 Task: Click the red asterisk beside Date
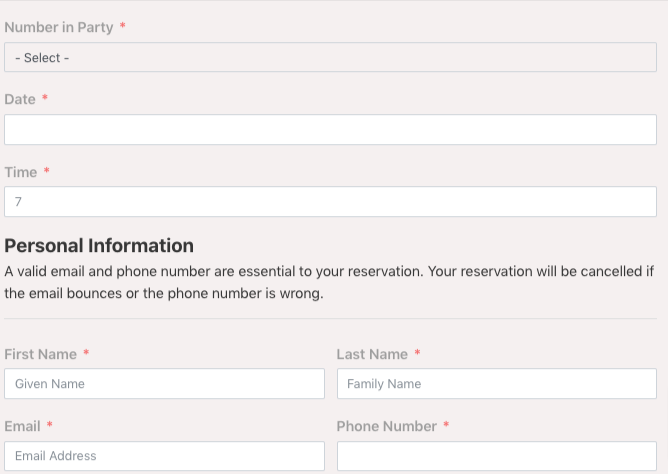click(45, 100)
